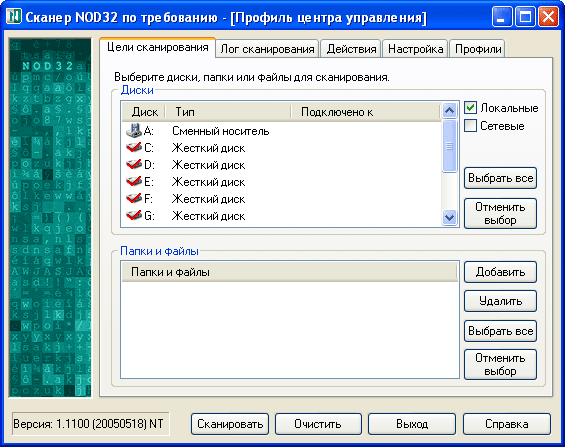Image resolution: width=565 pixels, height=447 pixels.
Task: Click Отменить выбор in Папки и файлы group
Action: click(501, 365)
